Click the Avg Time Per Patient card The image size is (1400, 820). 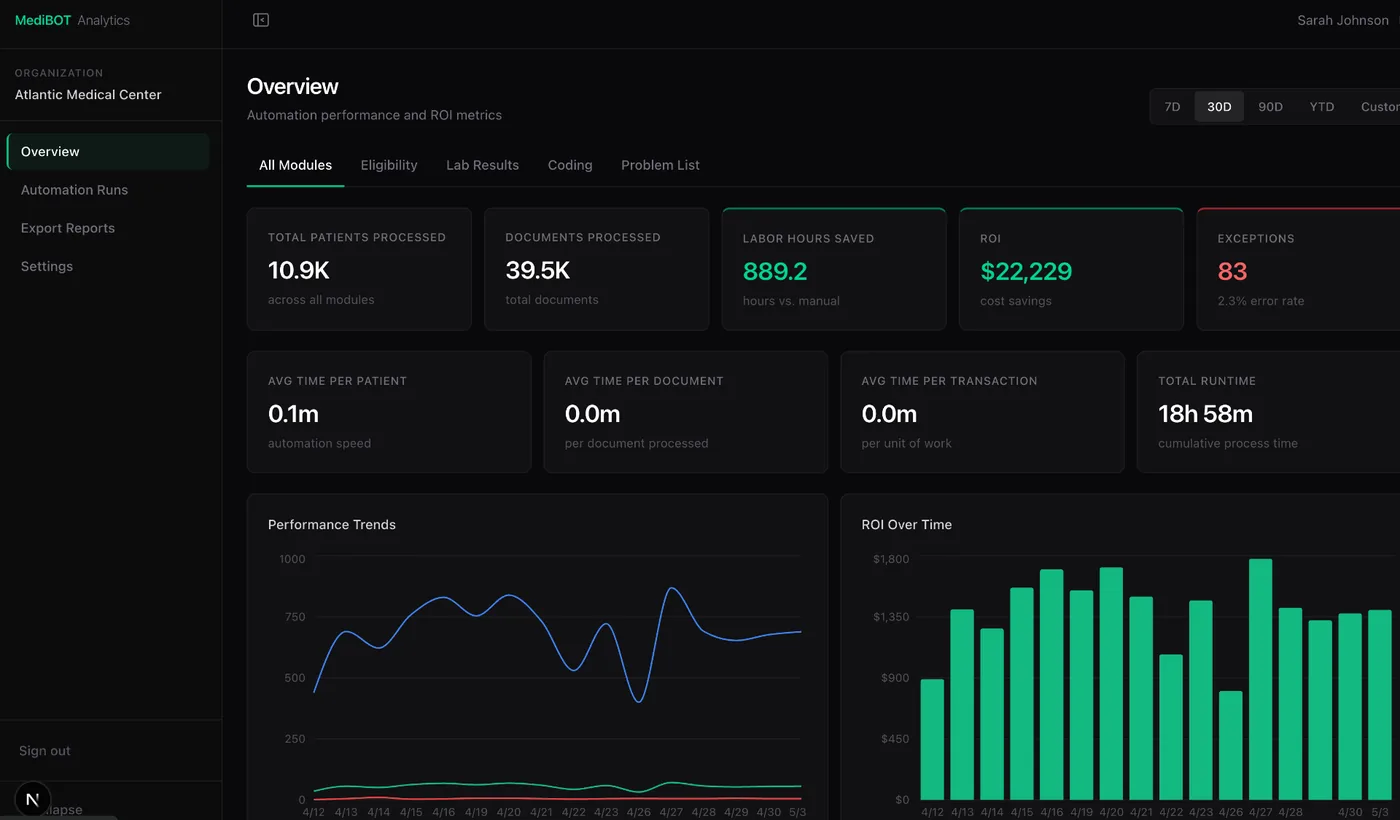(x=389, y=412)
